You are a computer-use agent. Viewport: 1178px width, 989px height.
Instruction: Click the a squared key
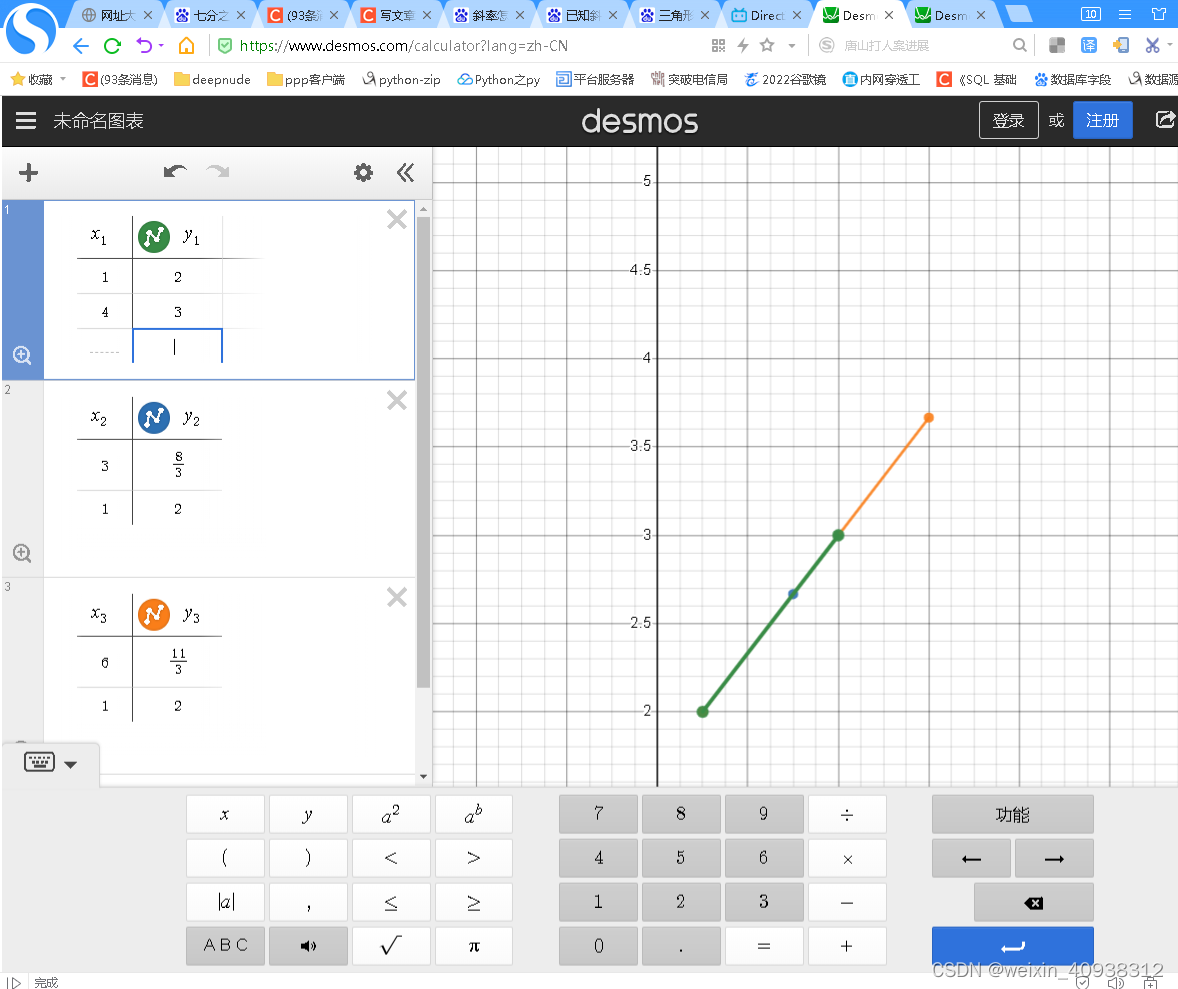pyautogui.click(x=391, y=815)
